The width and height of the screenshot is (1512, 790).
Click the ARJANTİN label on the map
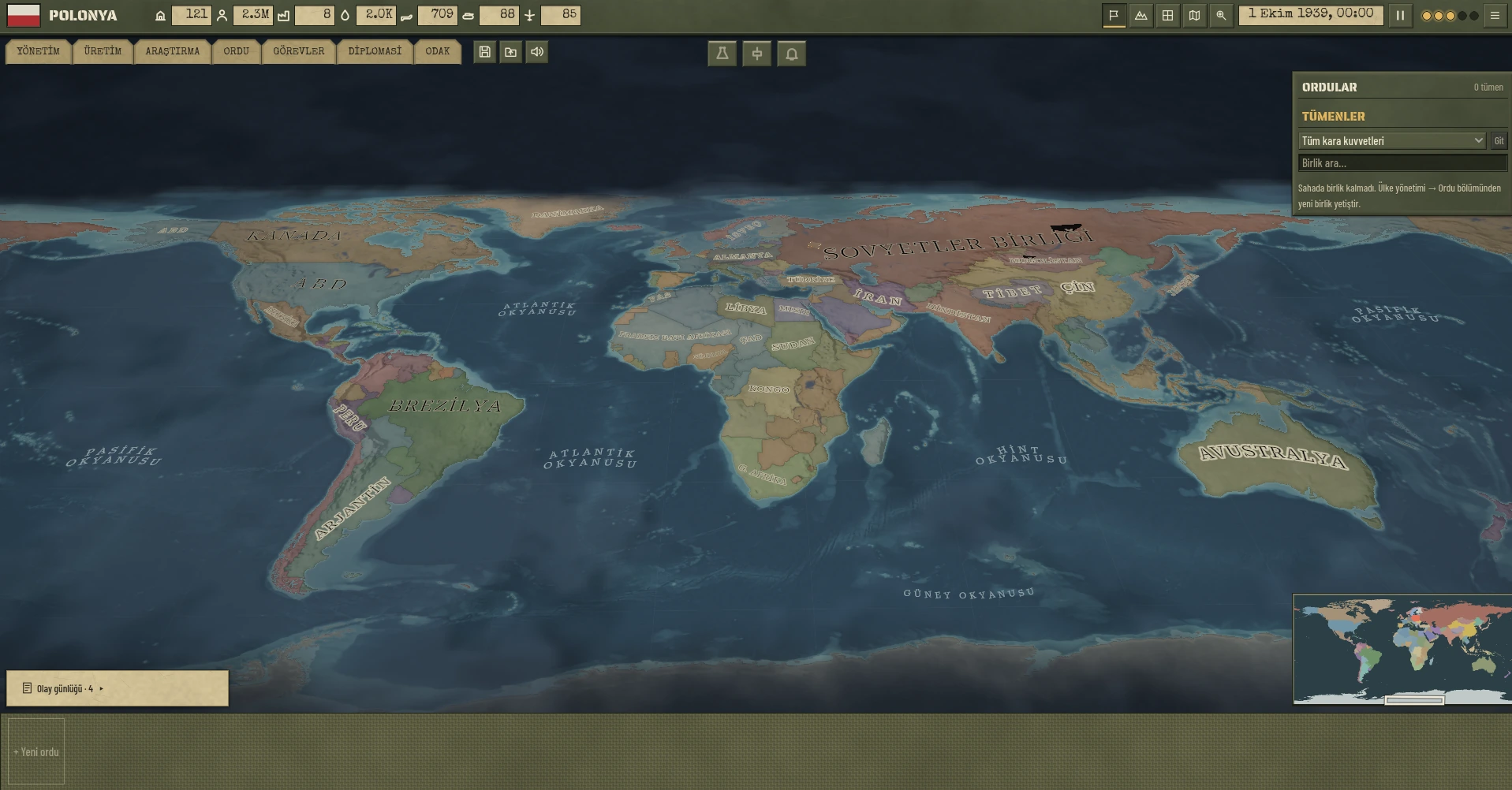point(352,509)
